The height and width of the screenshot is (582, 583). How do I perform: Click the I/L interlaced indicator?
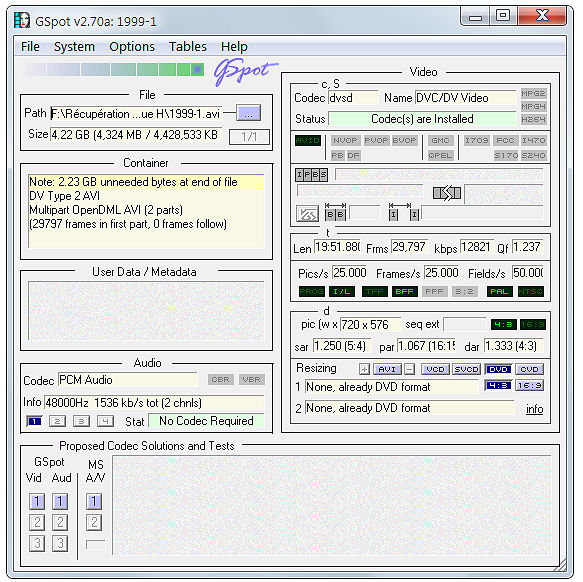[x=342, y=291]
